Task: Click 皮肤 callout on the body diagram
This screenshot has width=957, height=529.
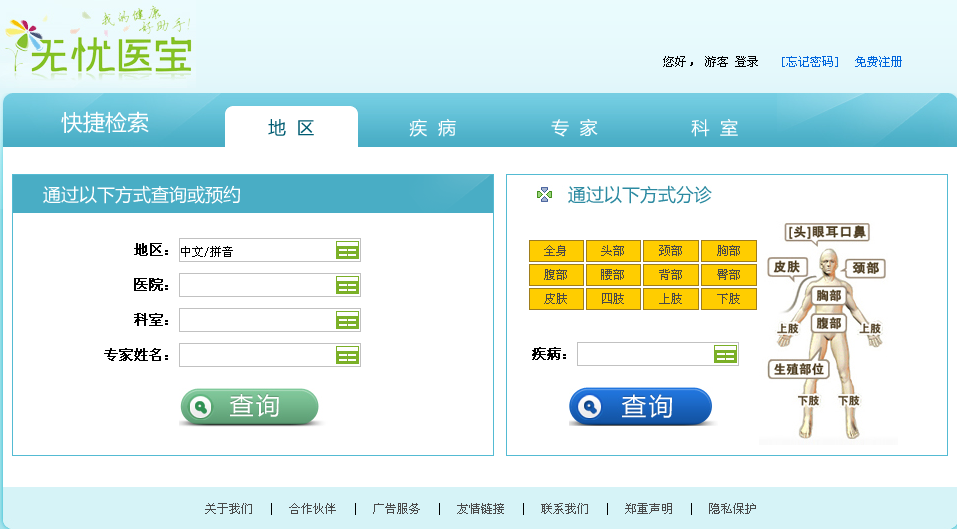Action: pyautogui.click(x=786, y=267)
